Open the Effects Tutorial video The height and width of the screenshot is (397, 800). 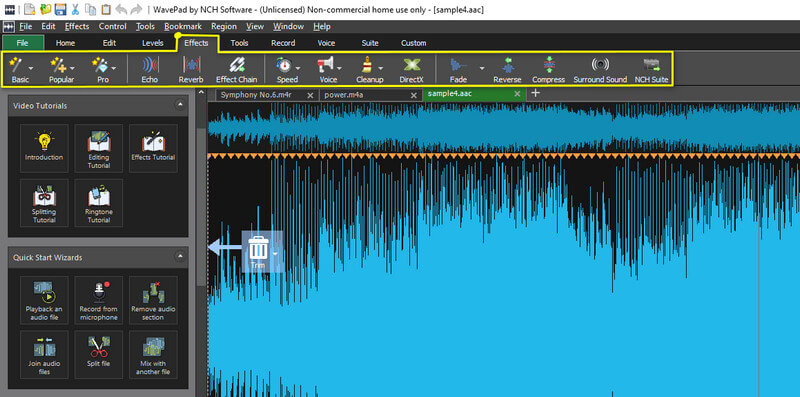point(153,148)
